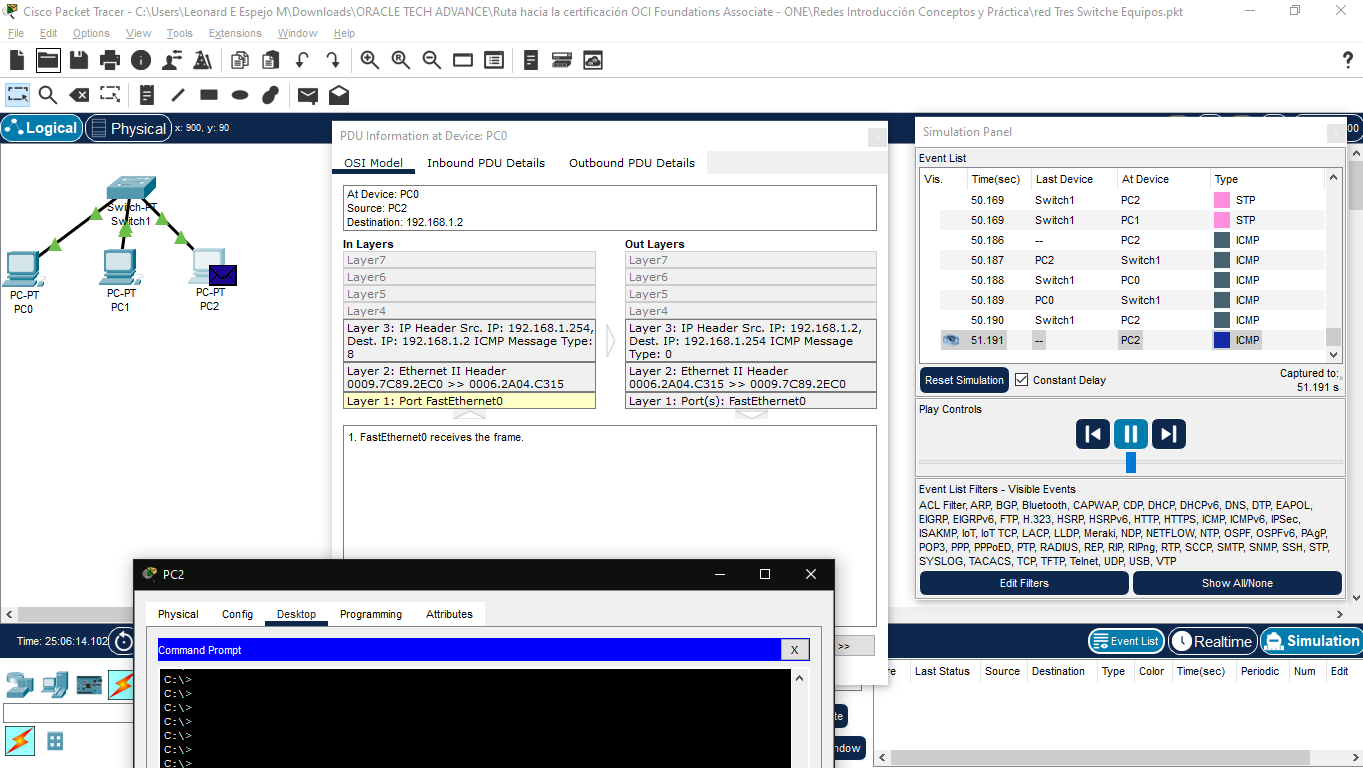The width and height of the screenshot is (1363, 768).
Task: Open Network Information icon in toolbar
Action: click(x=141, y=60)
